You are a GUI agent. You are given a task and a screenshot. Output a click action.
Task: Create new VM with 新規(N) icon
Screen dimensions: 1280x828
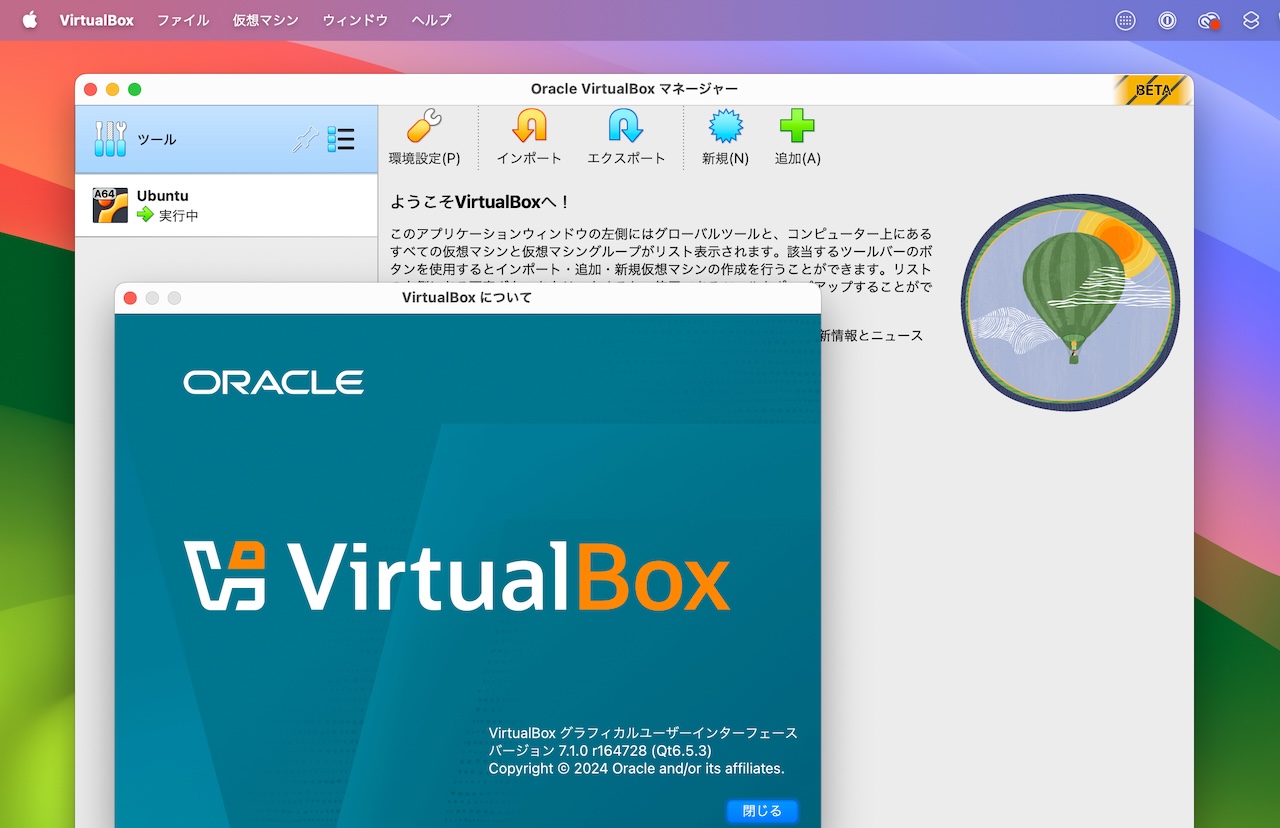(x=725, y=127)
